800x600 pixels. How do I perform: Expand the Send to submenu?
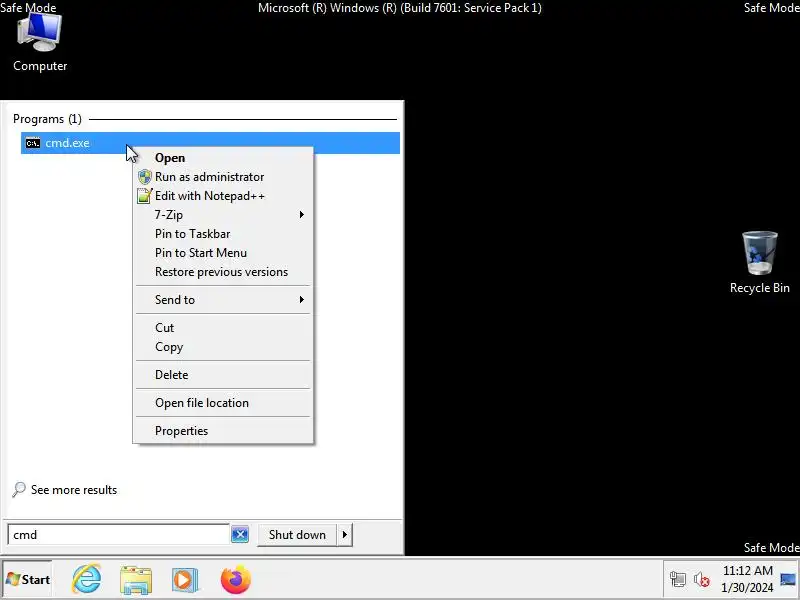[x=223, y=300]
